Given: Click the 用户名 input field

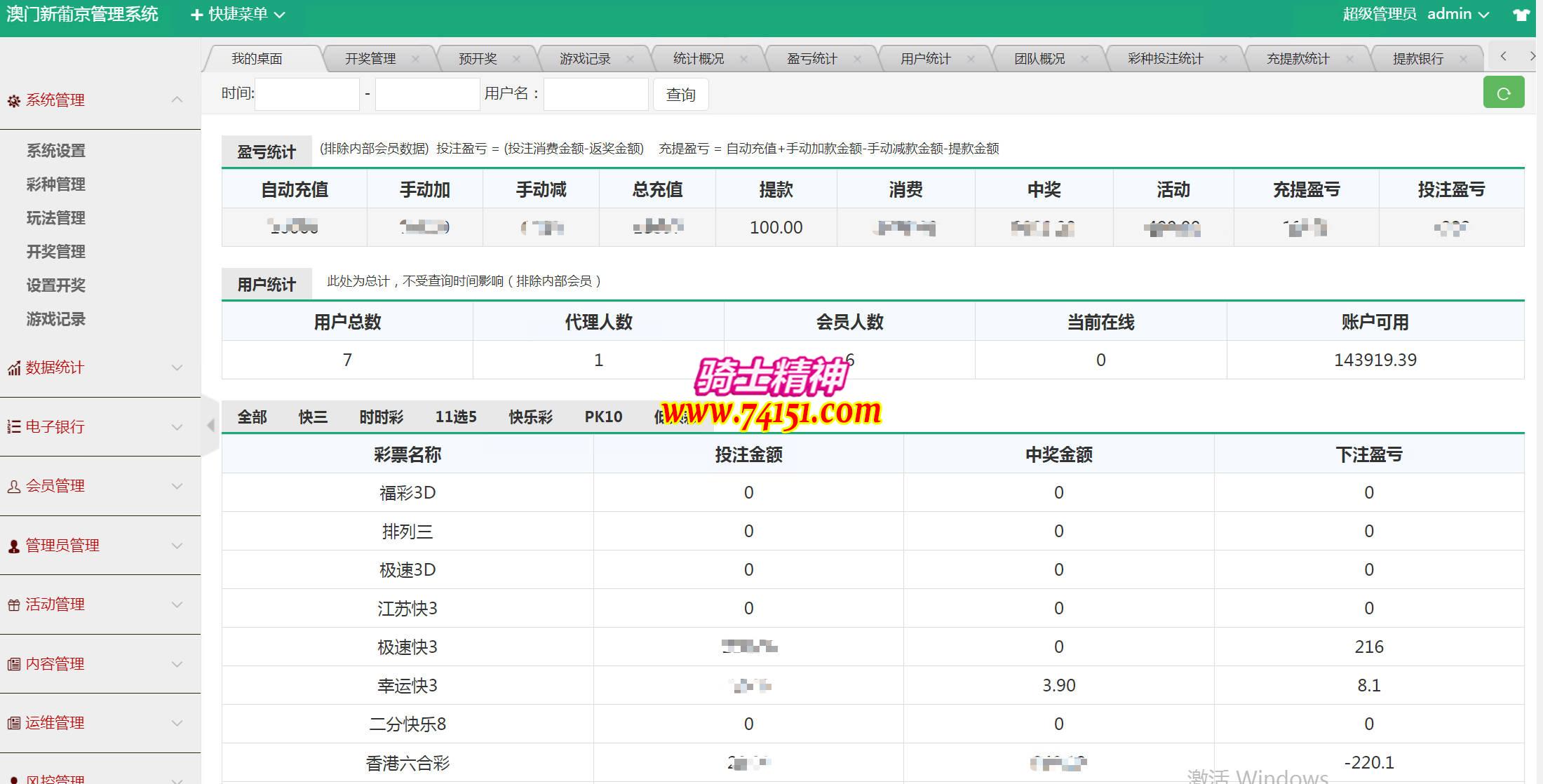Looking at the screenshot, I should click(x=595, y=95).
